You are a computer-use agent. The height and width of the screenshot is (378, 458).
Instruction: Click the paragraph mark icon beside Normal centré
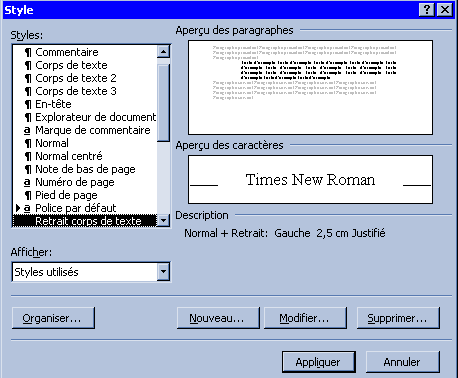coord(28,156)
